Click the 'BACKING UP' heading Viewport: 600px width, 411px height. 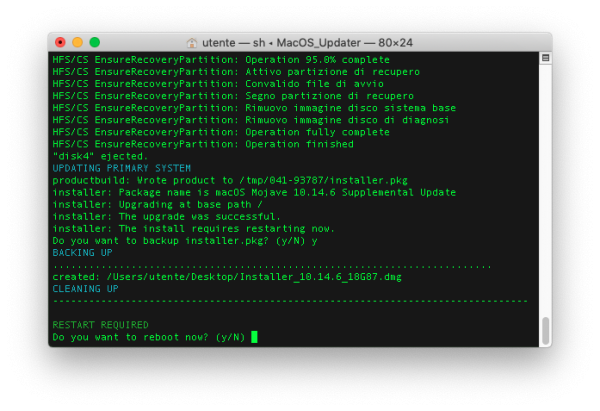tap(82, 253)
